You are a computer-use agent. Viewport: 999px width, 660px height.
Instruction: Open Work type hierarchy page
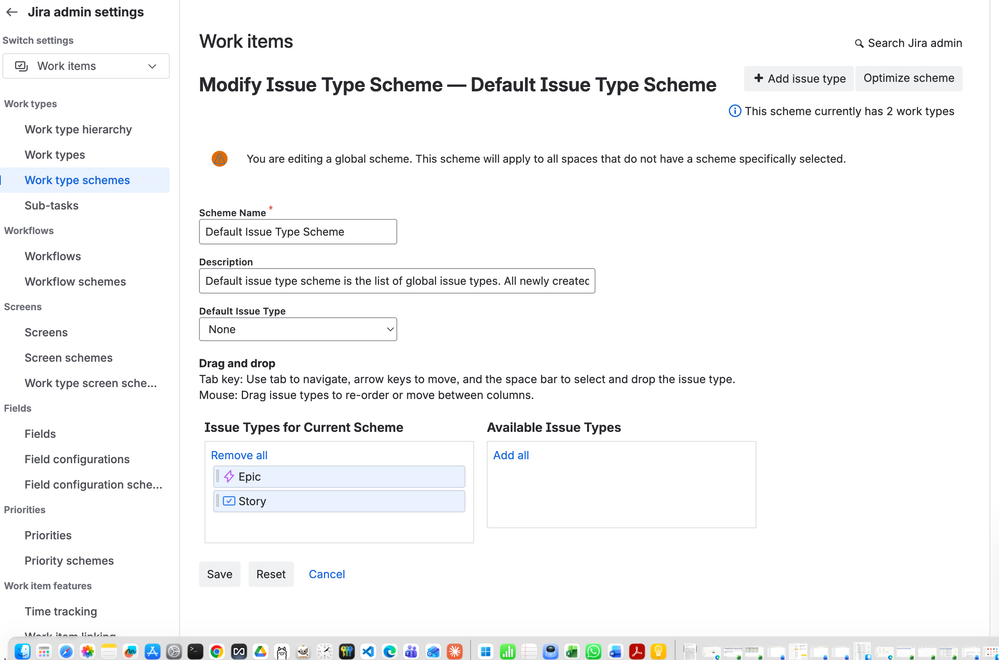click(x=78, y=129)
